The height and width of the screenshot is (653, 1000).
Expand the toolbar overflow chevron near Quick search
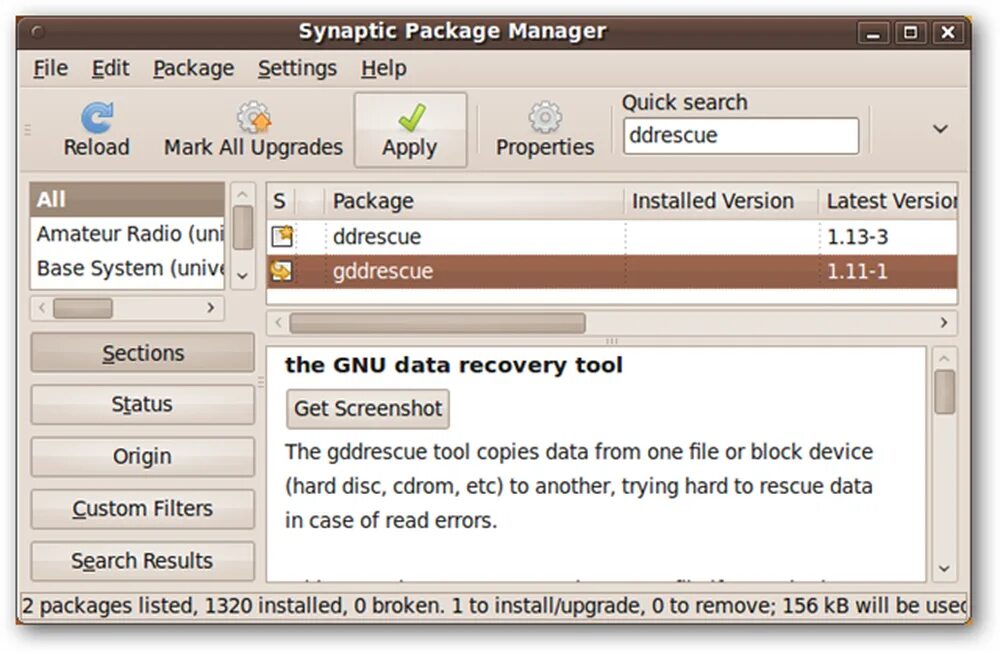click(x=939, y=129)
